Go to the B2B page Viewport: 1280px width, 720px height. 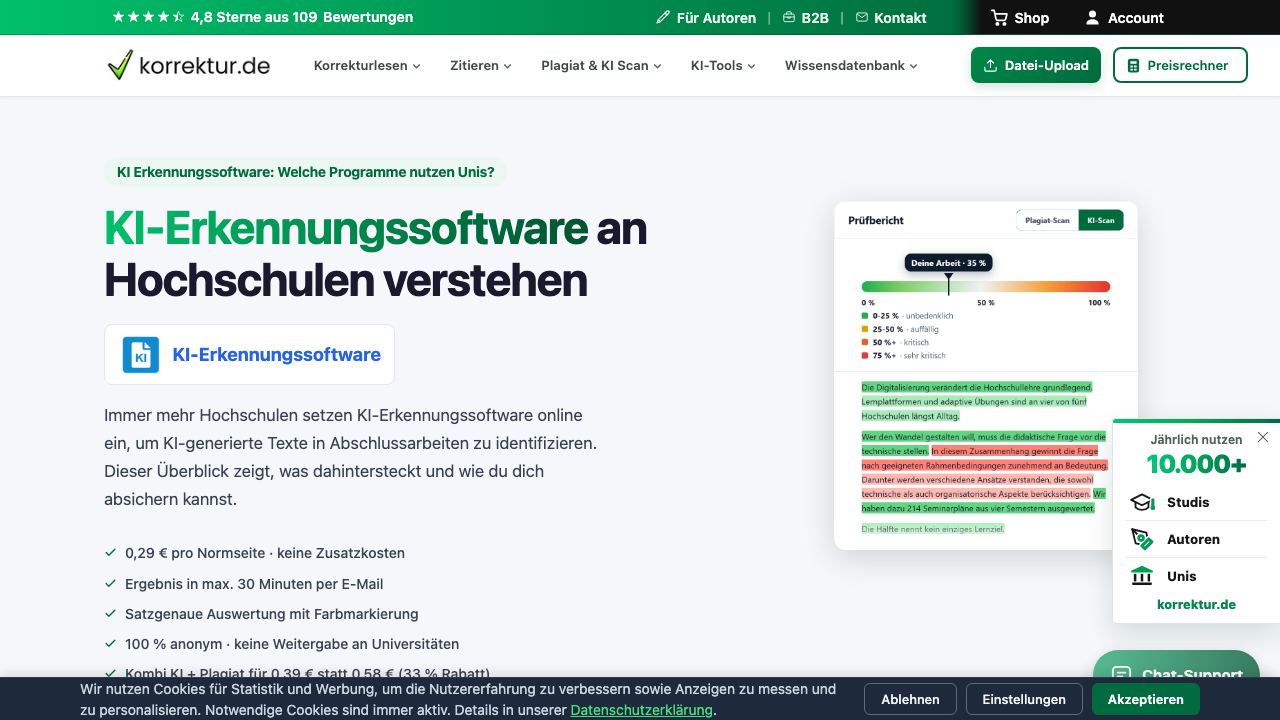click(x=805, y=18)
